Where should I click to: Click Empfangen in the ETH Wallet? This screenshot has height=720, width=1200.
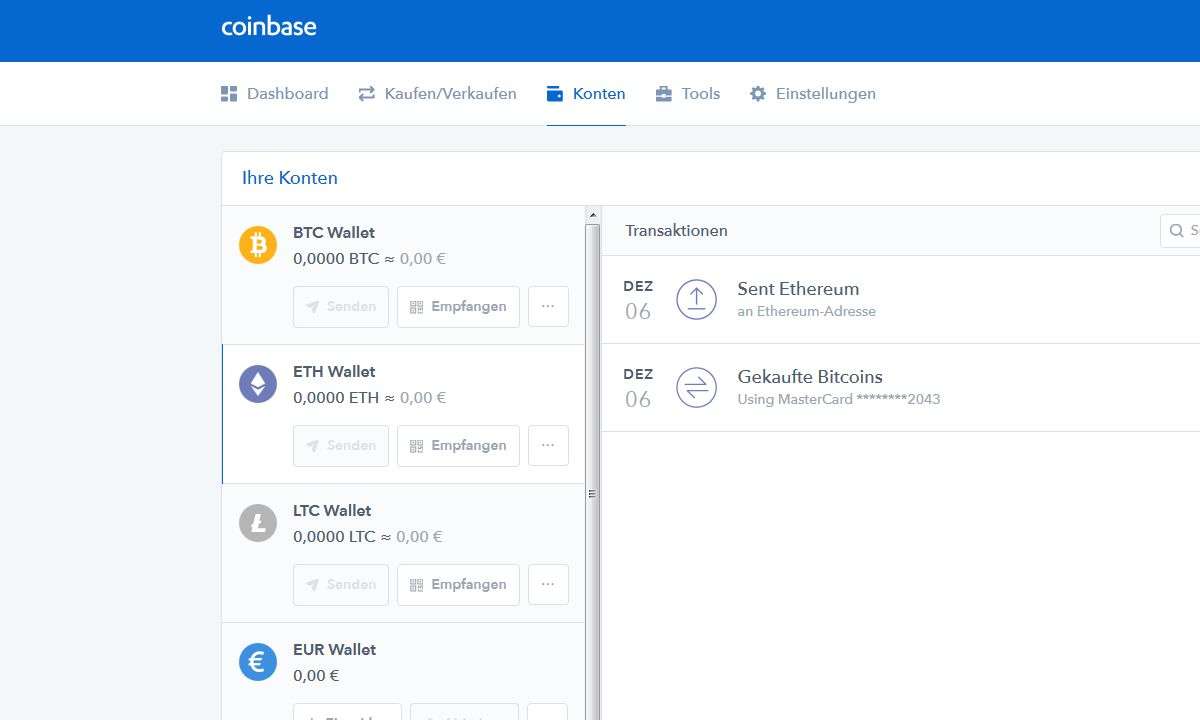click(x=459, y=446)
